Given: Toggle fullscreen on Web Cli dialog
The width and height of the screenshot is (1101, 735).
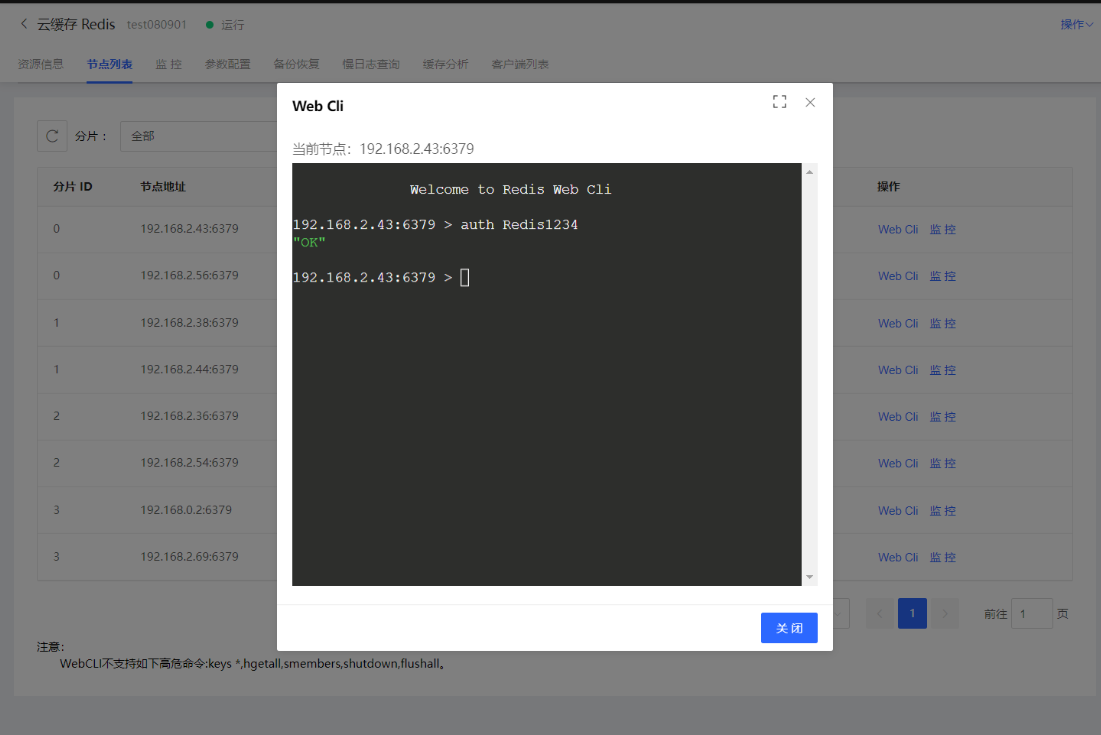Looking at the screenshot, I should click(779, 102).
